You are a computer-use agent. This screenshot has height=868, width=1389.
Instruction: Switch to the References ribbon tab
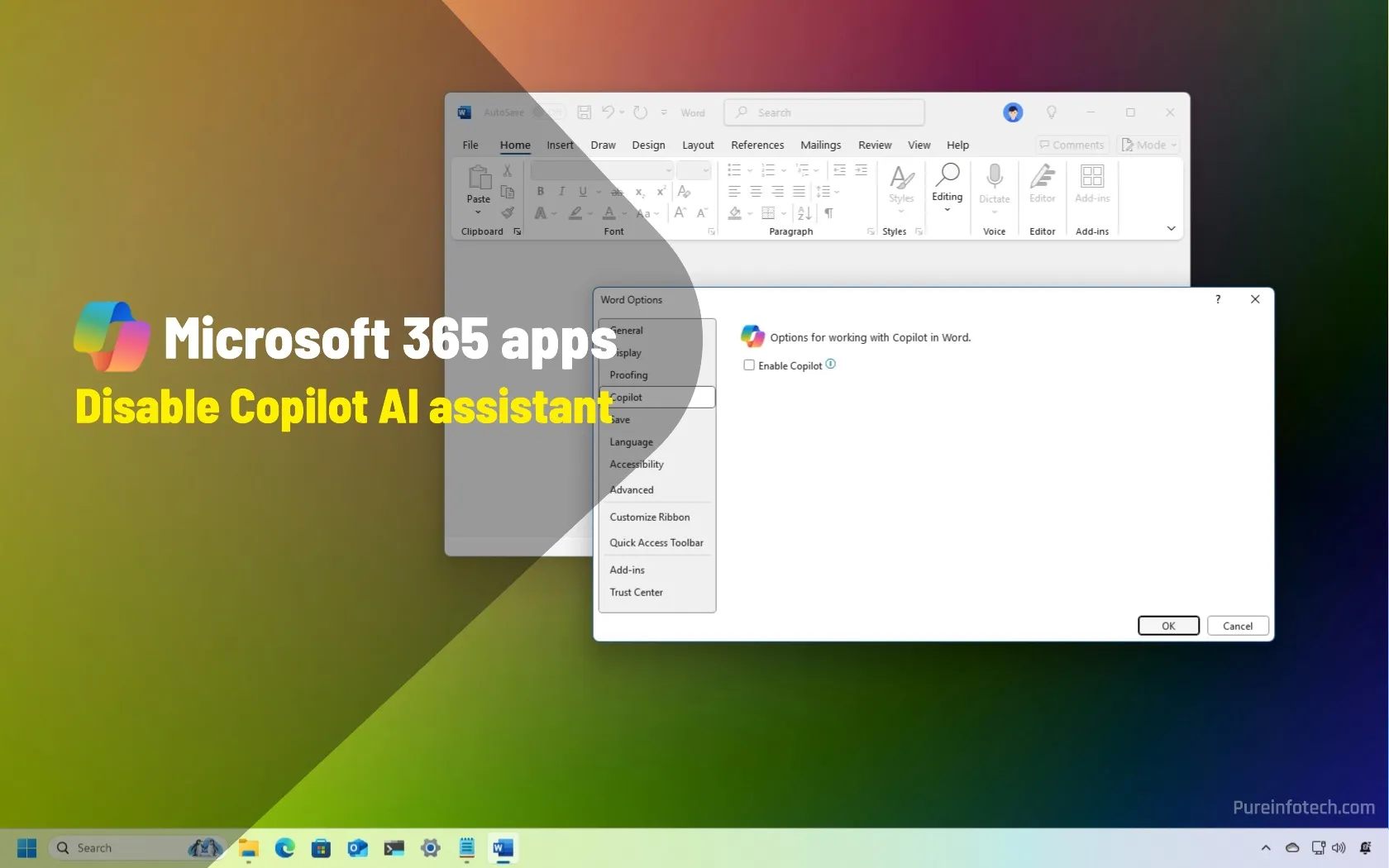tap(757, 145)
